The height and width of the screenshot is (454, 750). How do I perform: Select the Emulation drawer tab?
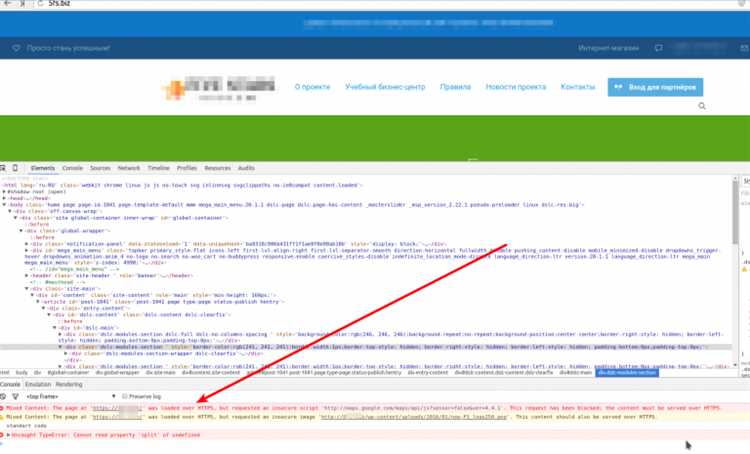[x=38, y=385]
